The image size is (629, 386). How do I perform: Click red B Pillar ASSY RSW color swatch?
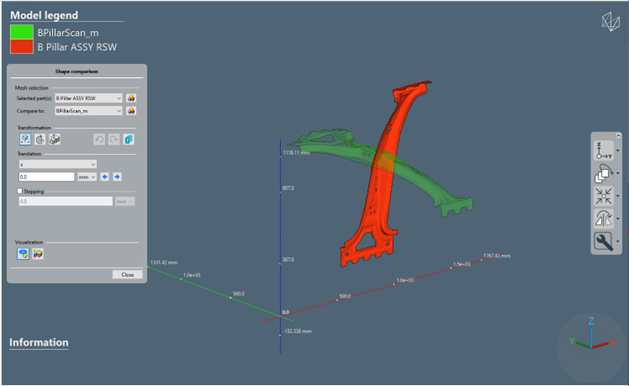(22, 47)
